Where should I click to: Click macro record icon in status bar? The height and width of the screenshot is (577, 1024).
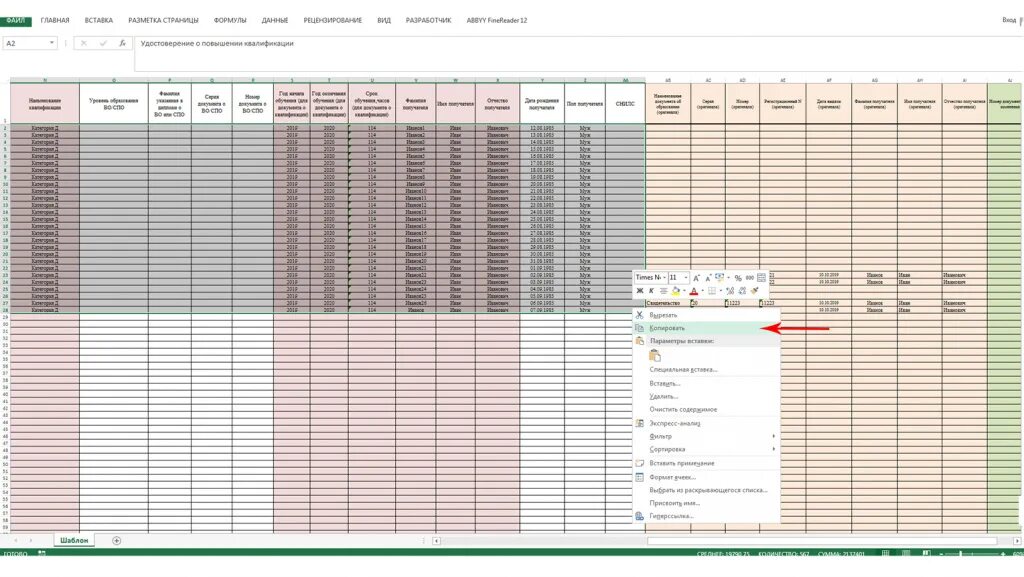tap(42, 554)
